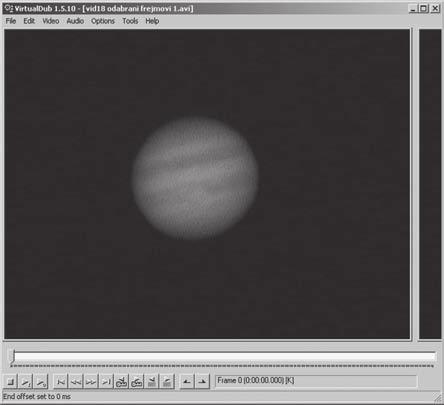Screen dimensions: 444x405
Task: Click the timeline position slider track
Action: tap(223, 357)
